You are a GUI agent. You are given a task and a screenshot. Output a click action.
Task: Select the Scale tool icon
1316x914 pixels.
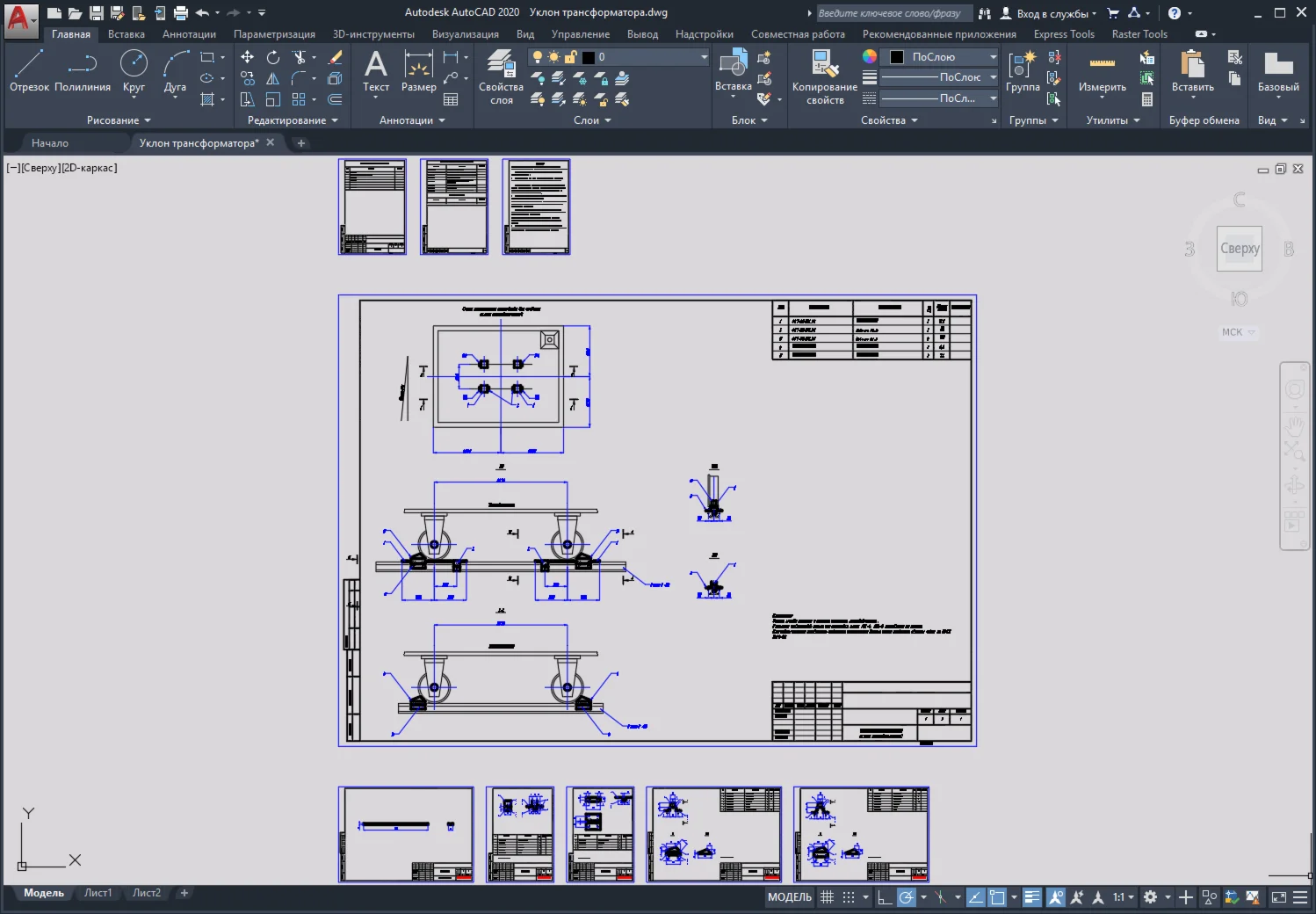click(x=273, y=99)
